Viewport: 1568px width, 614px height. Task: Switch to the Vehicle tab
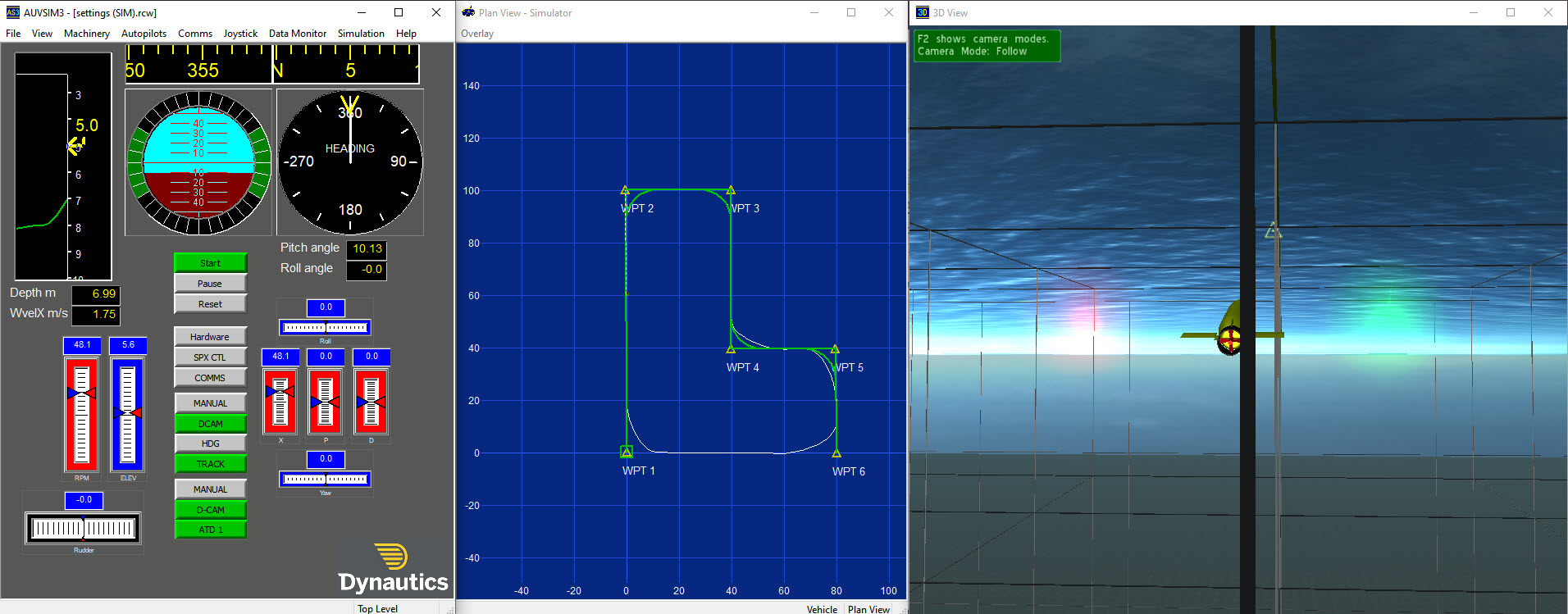(822, 609)
